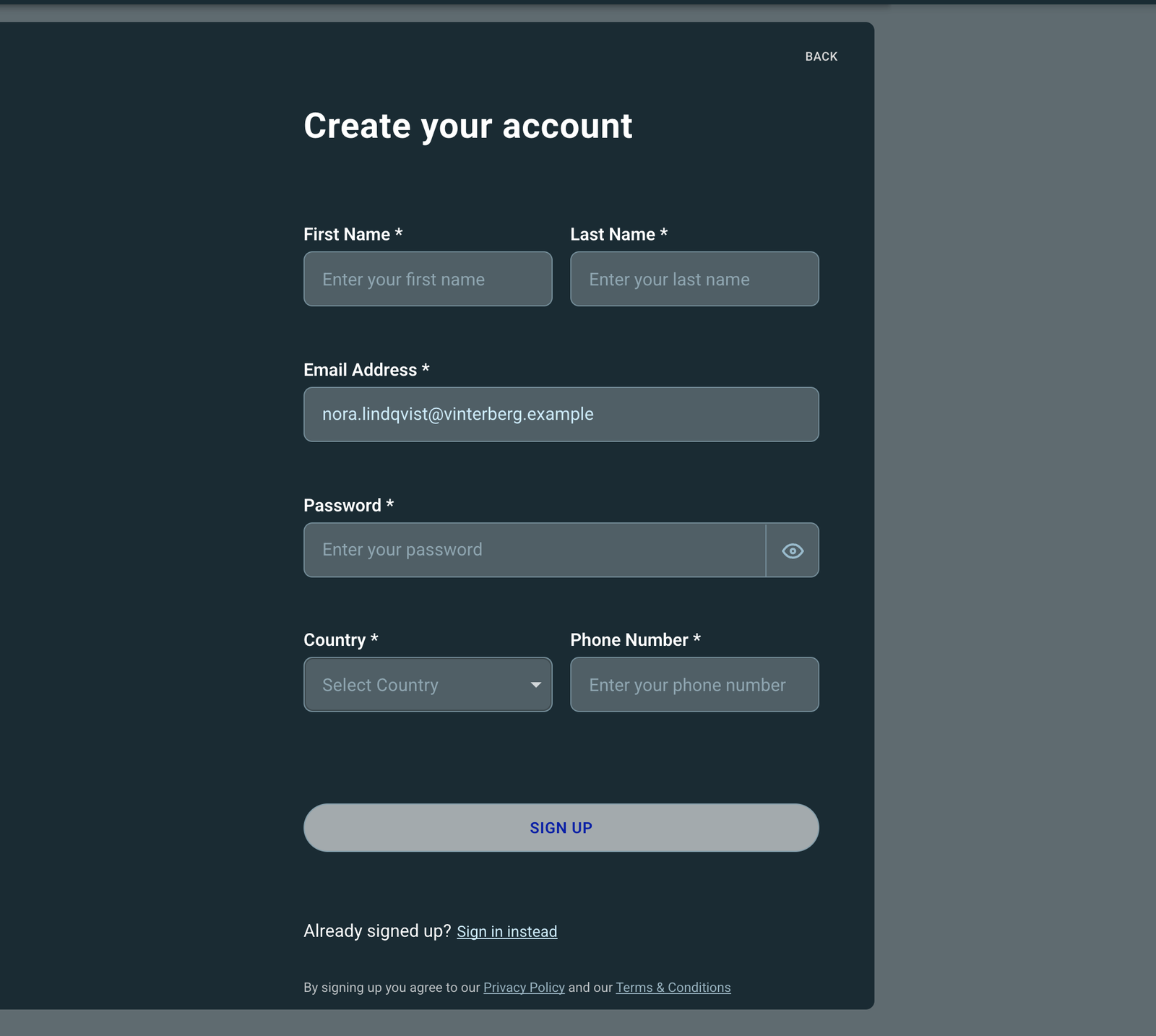Toggle password visibility eye icon

point(793,551)
